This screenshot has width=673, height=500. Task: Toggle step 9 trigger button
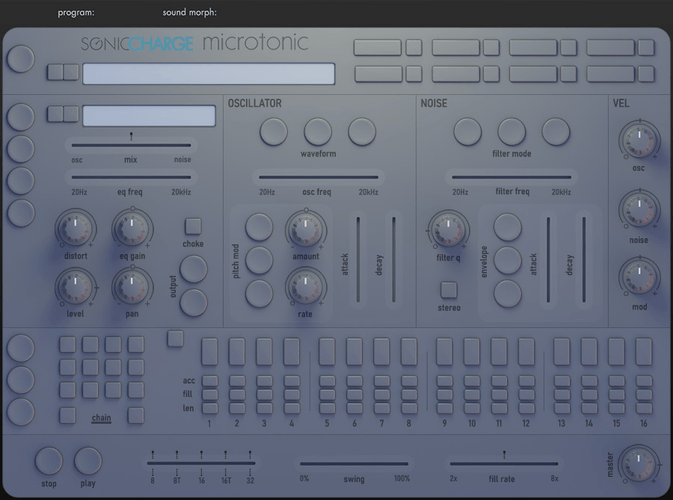coord(444,352)
